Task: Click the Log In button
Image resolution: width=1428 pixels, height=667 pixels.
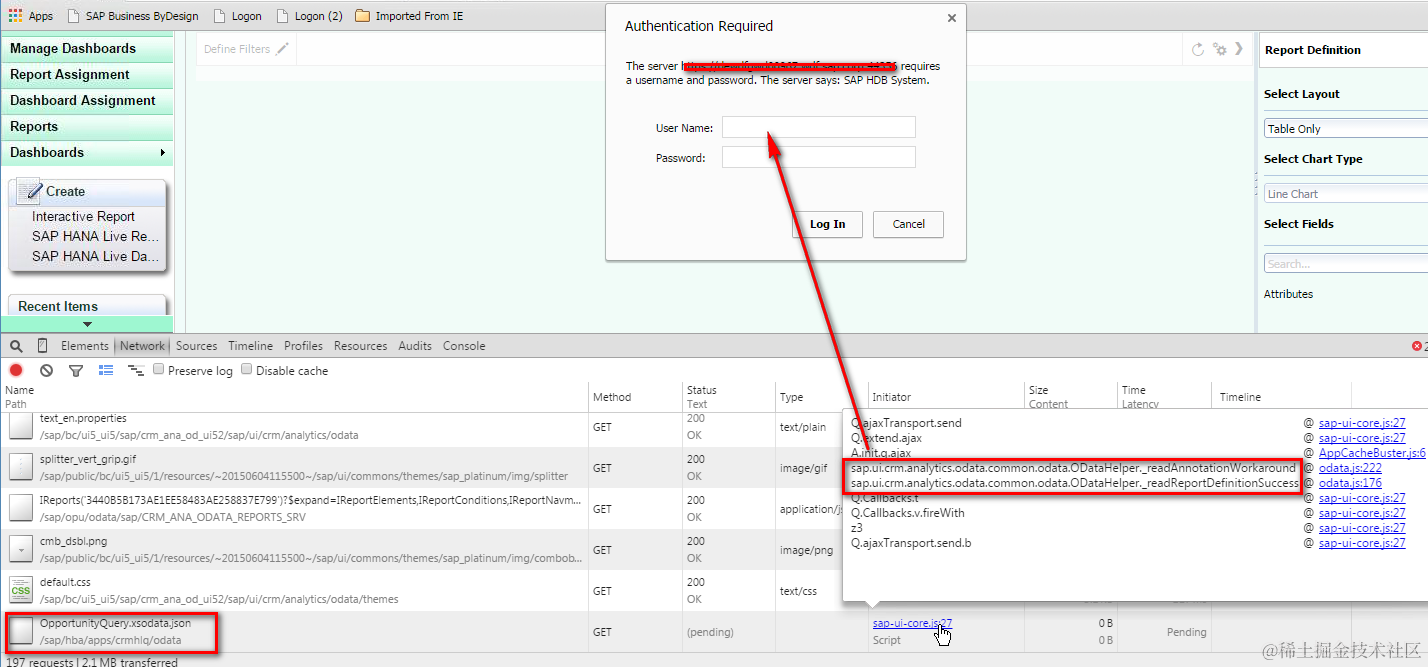Action: tap(827, 224)
